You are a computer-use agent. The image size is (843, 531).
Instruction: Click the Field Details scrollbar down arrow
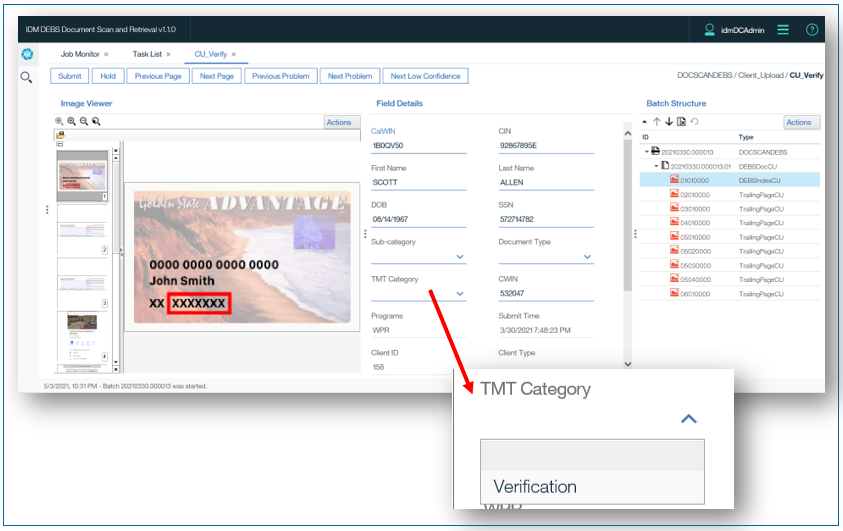627,364
